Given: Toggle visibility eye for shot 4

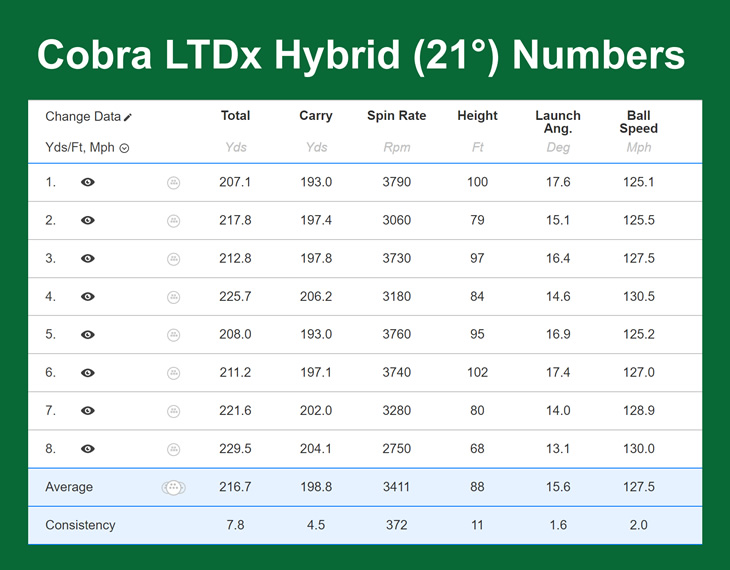Looking at the screenshot, I should pos(88,297).
